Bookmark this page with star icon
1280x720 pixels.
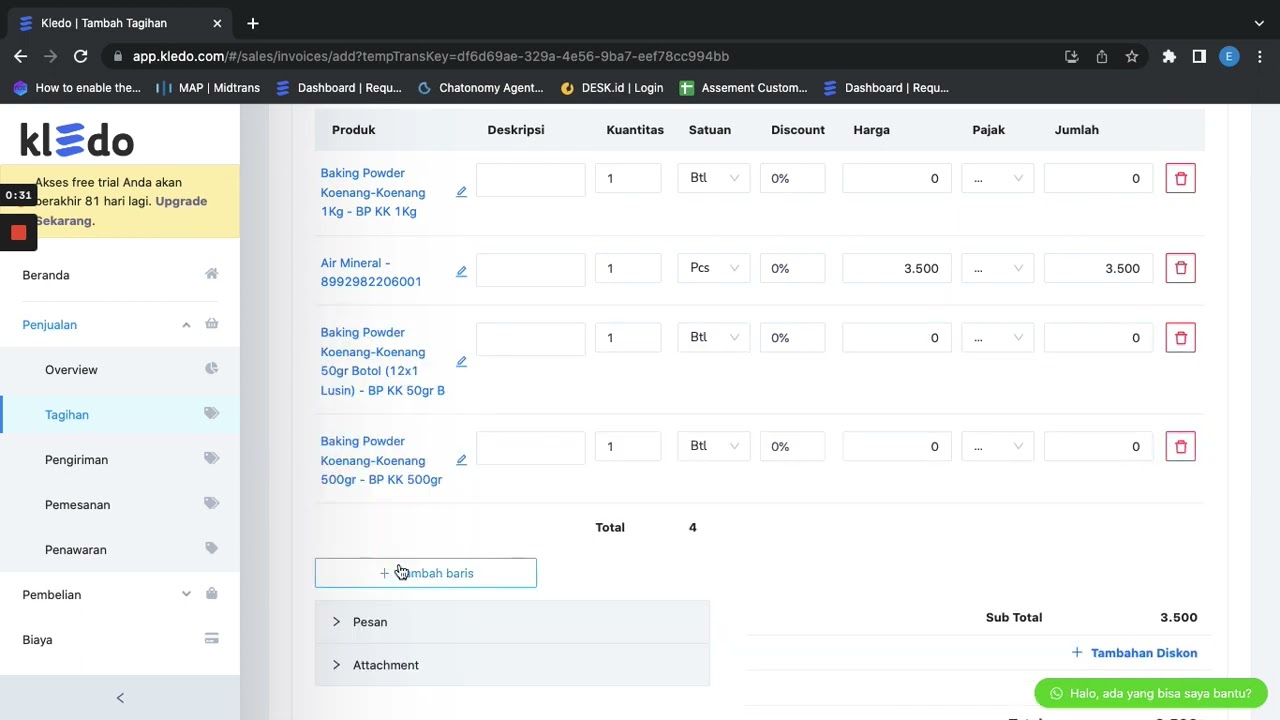[x=1132, y=57]
